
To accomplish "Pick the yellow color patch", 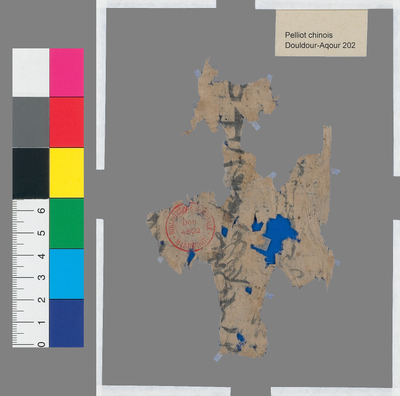I will tap(67, 173).
